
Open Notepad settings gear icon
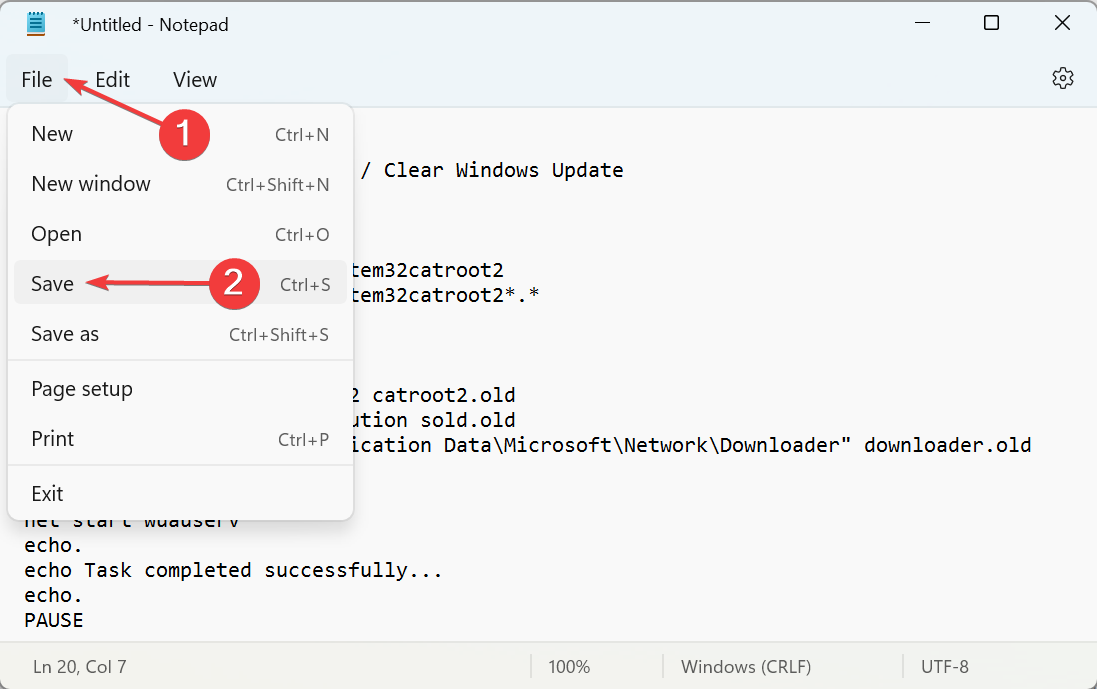(1062, 78)
